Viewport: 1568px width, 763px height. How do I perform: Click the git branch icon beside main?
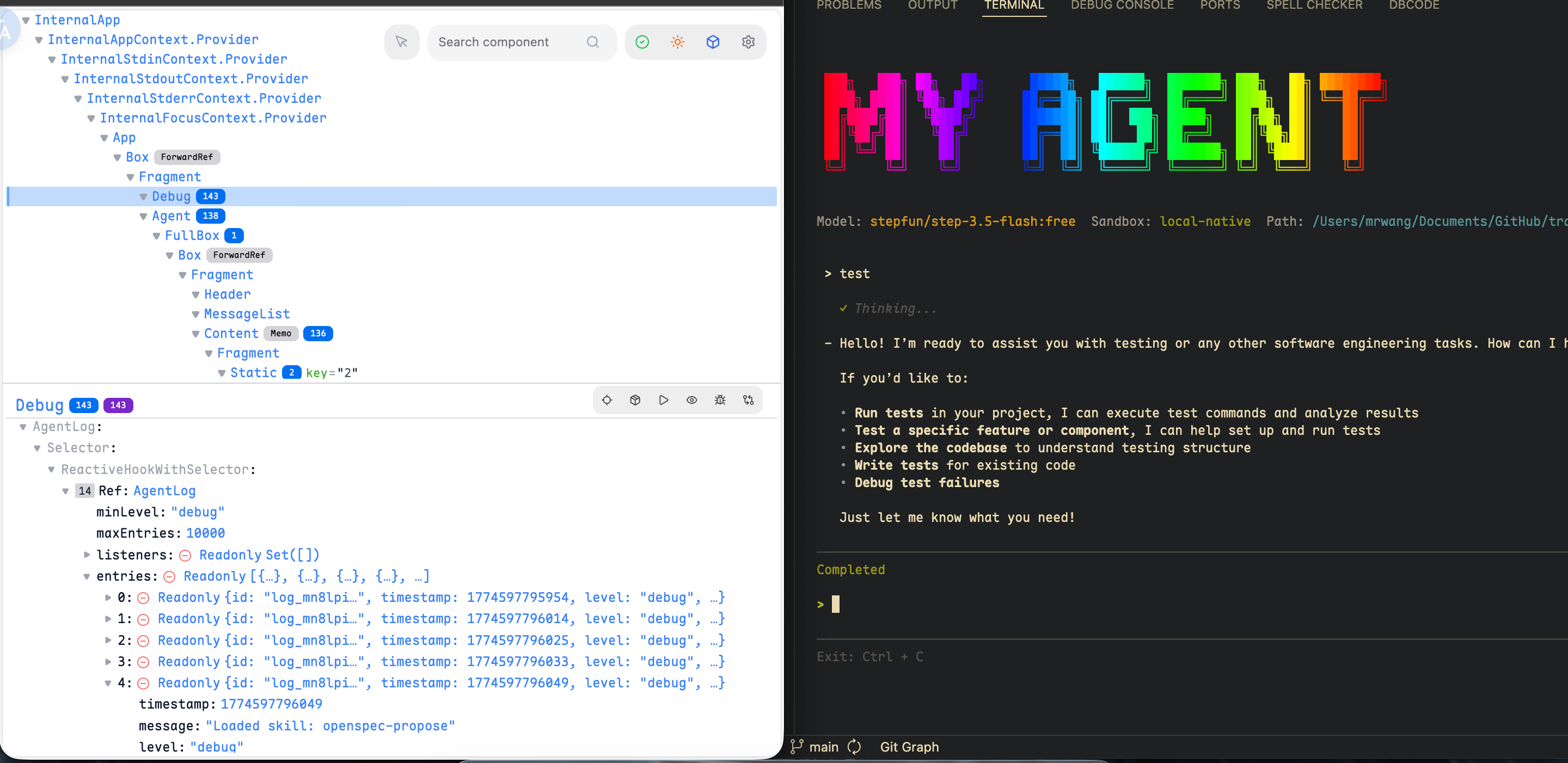pos(796,747)
